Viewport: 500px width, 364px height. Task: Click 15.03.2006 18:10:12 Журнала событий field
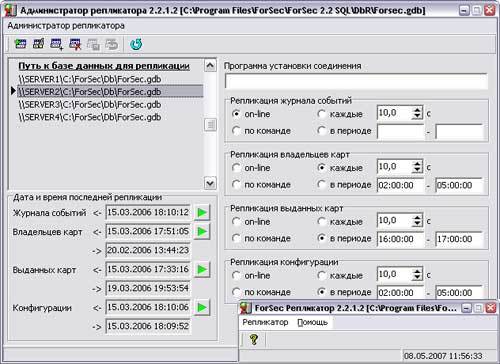tap(148, 212)
